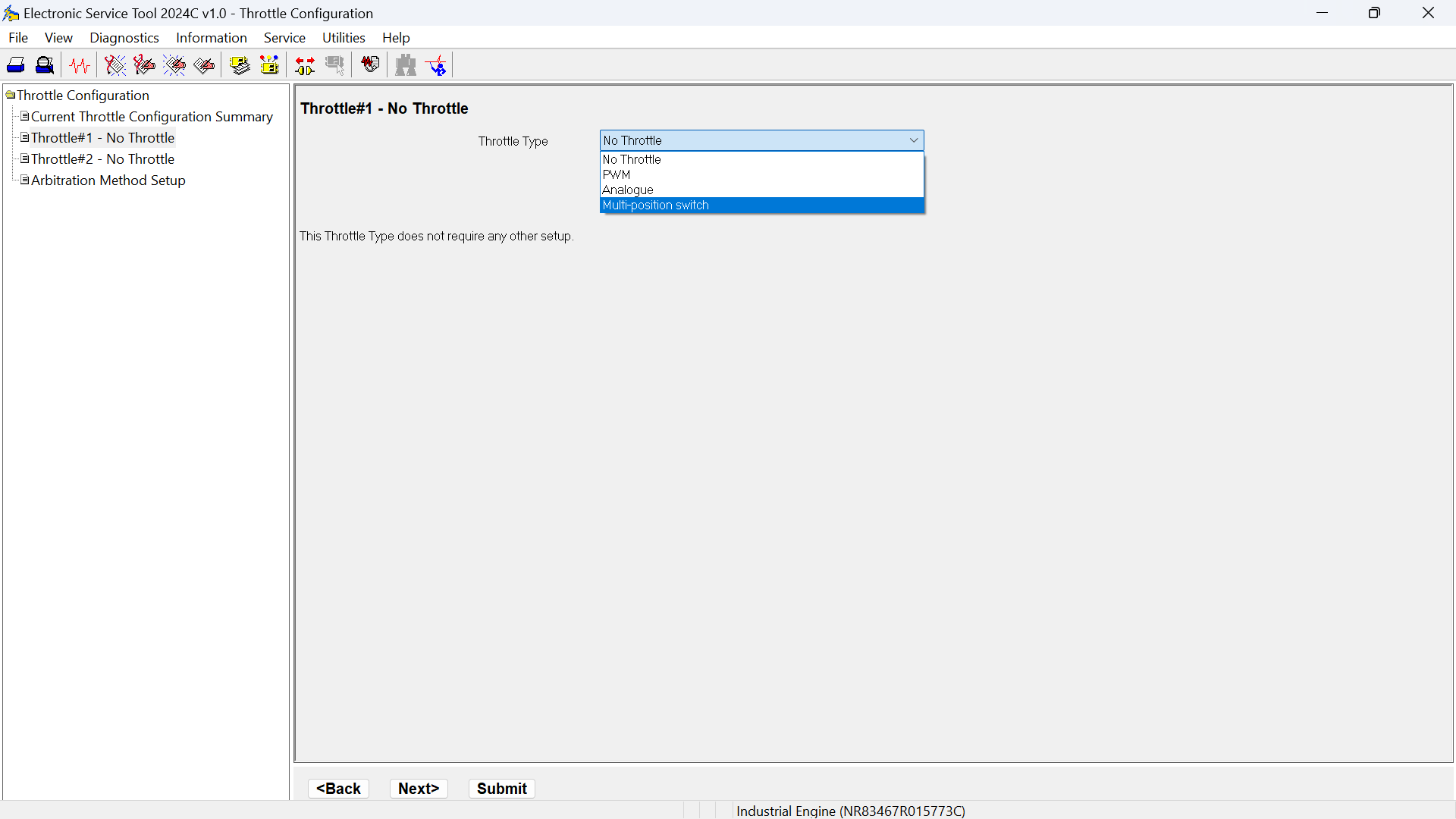Click the Submit button
The height and width of the screenshot is (819, 1456).
pyautogui.click(x=502, y=789)
